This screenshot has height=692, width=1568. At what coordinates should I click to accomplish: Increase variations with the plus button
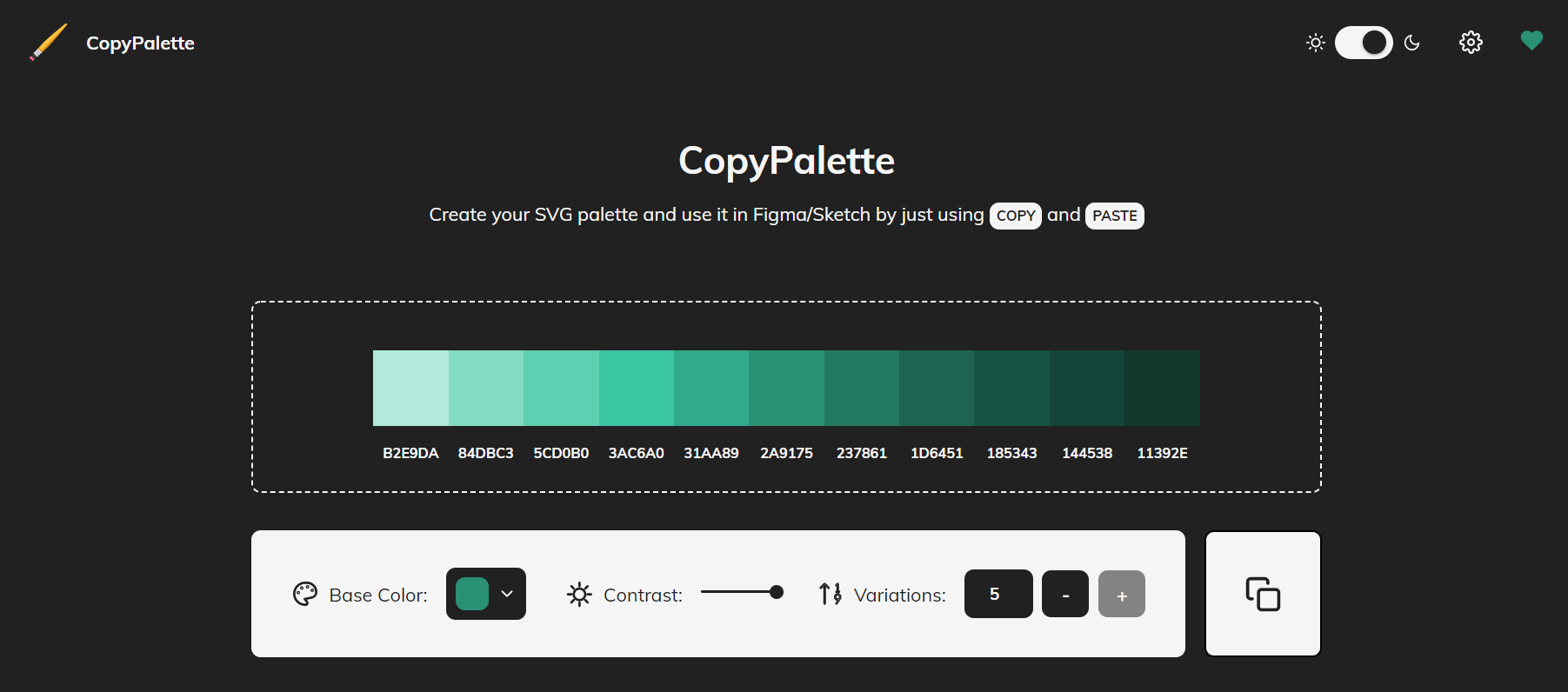(x=1122, y=594)
